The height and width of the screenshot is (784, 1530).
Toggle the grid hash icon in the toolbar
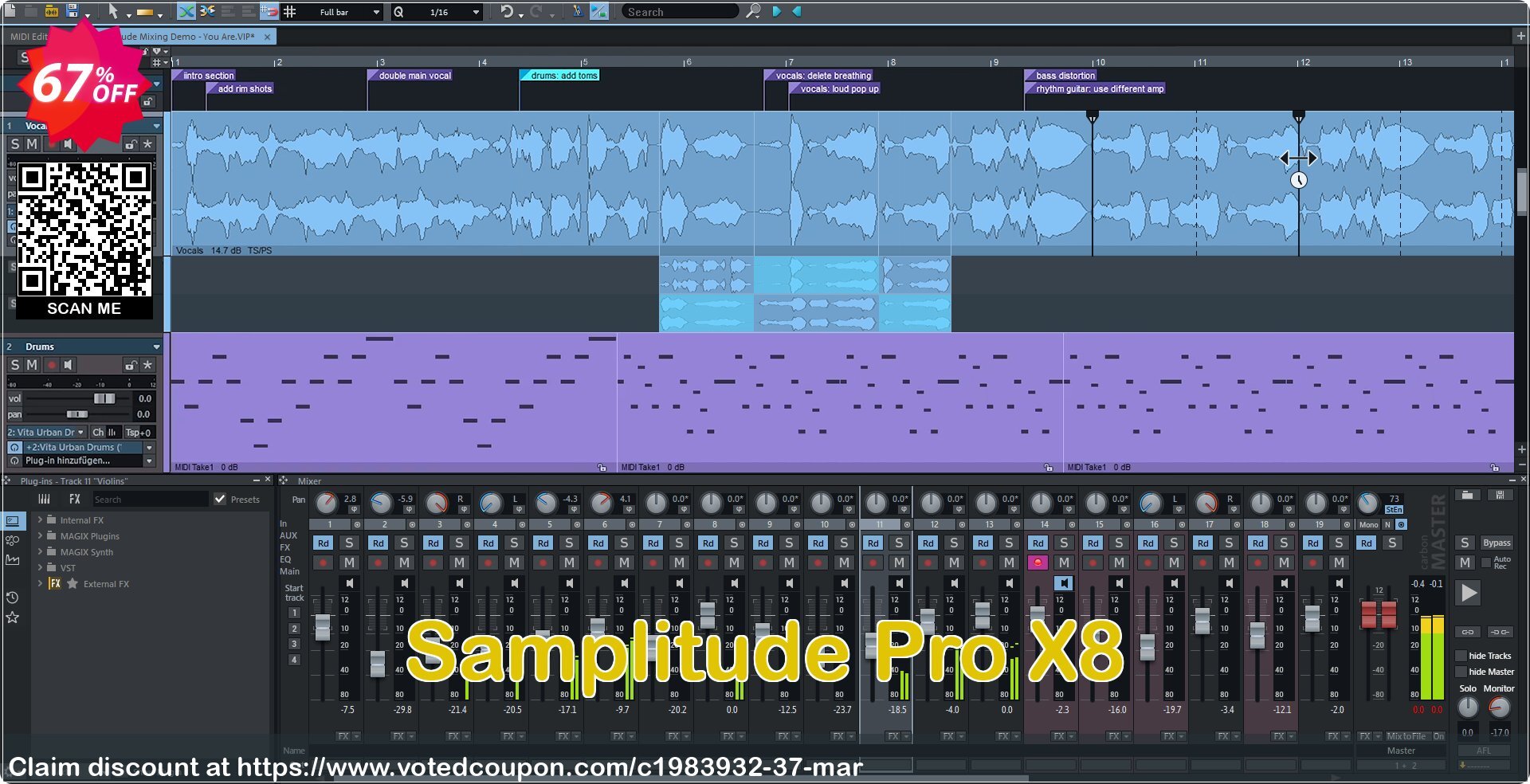pyautogui.click(x=290, y=12)
